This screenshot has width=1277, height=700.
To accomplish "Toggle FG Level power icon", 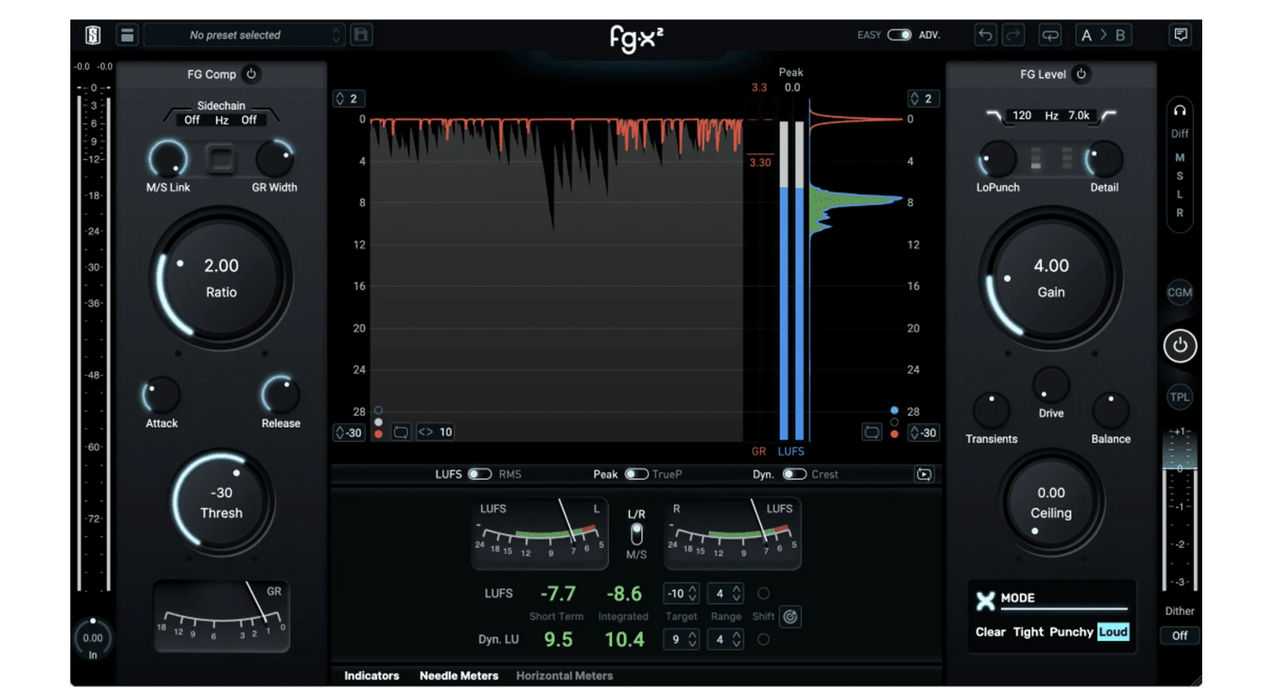I will pos(1081,74).
